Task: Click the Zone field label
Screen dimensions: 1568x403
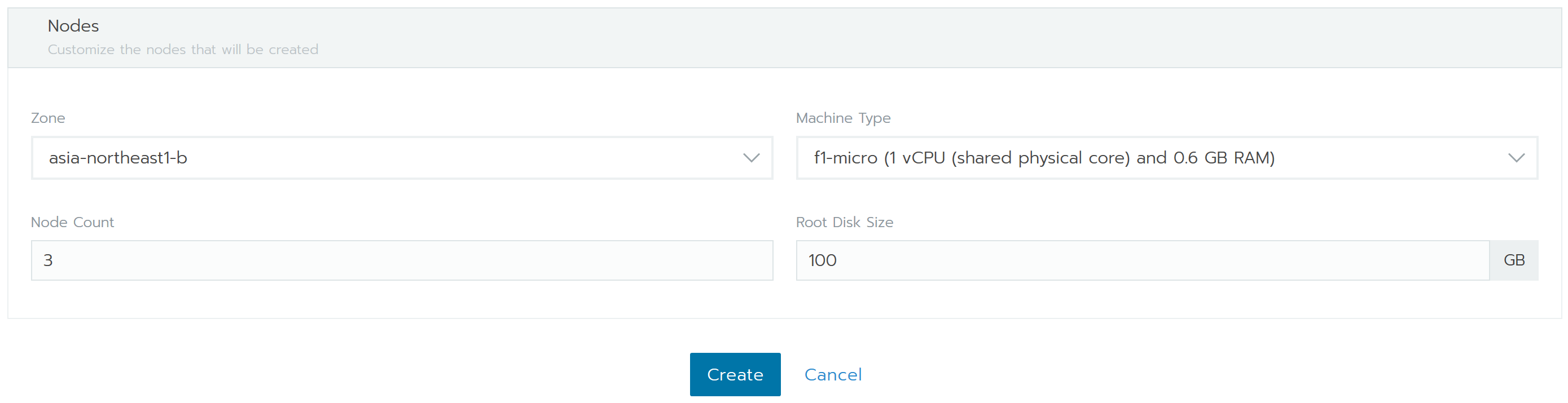Action: coord(48,118)
